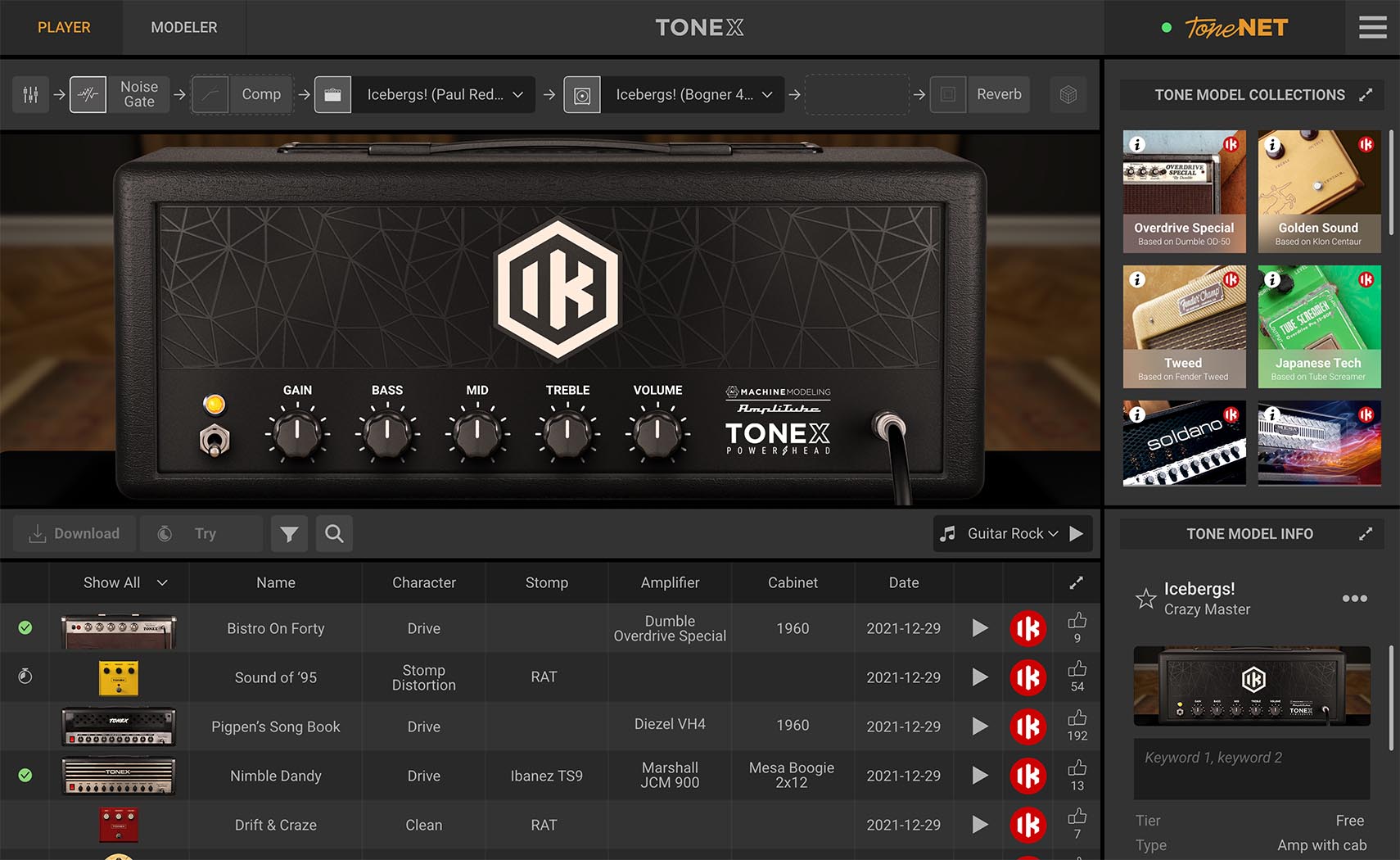Image resolution: width=1400 pixels, height=860 pixels.
Task: Open the search magnifier icon
Action: coord(334,534)
